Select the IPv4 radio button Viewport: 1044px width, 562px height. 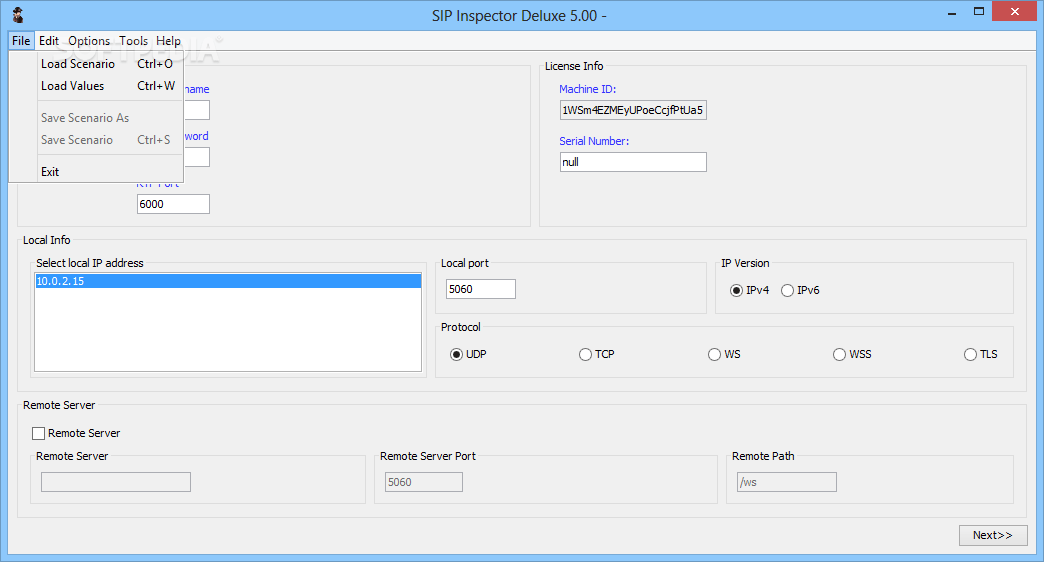(736, 290)
